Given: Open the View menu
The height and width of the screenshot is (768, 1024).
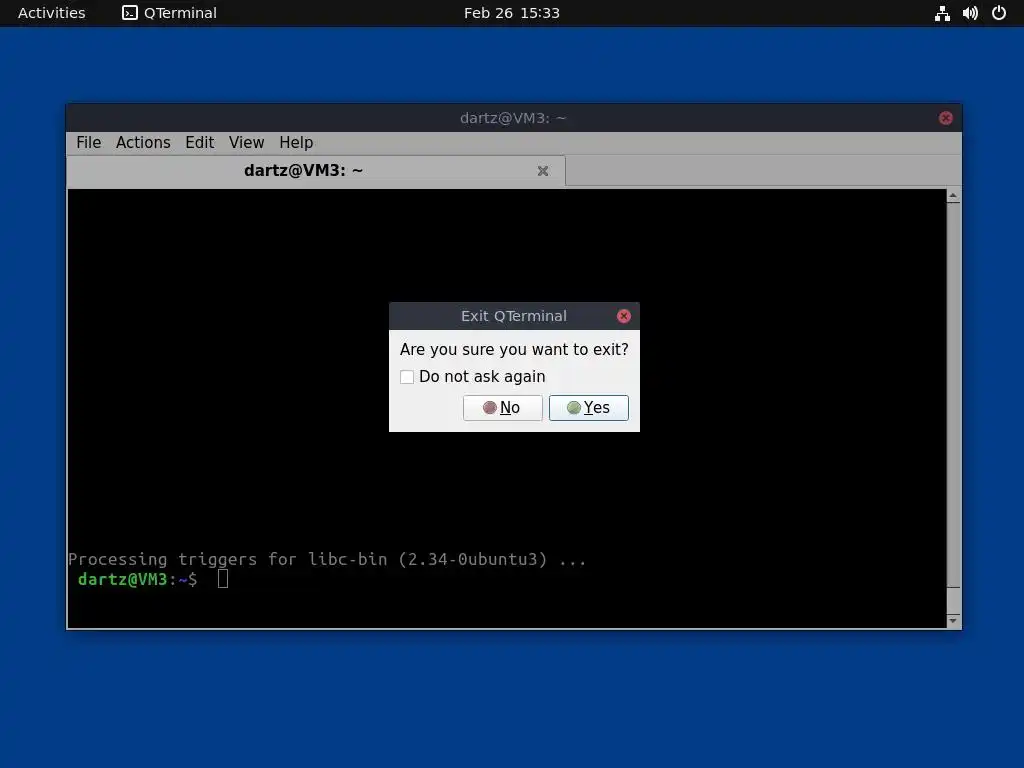Looking at the screenshot, I should (x=246, y=142).
